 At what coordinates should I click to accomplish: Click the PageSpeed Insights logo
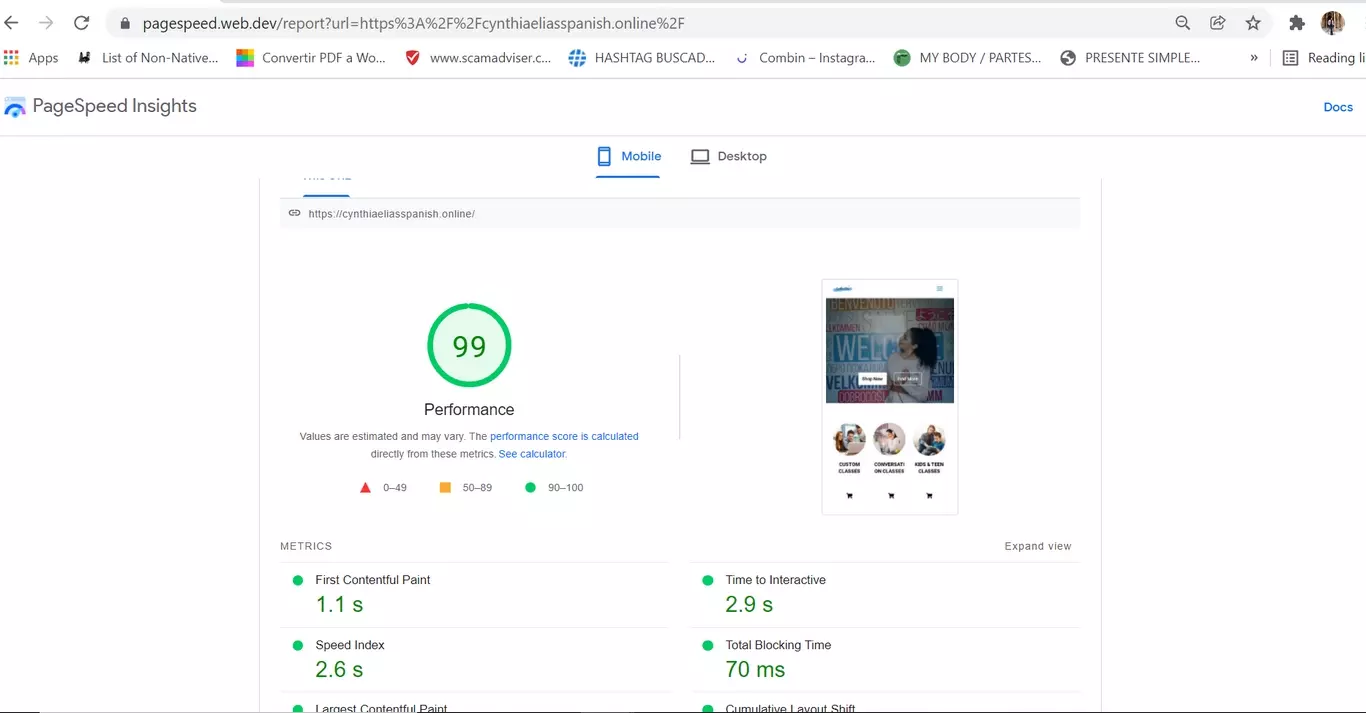point(100,106)
